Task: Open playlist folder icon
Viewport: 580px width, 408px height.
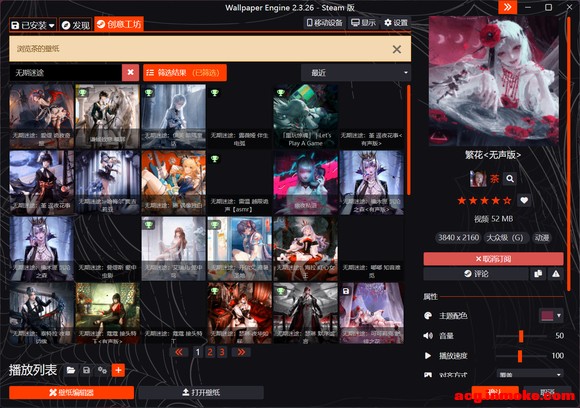Action: click(x=71, y=370)
